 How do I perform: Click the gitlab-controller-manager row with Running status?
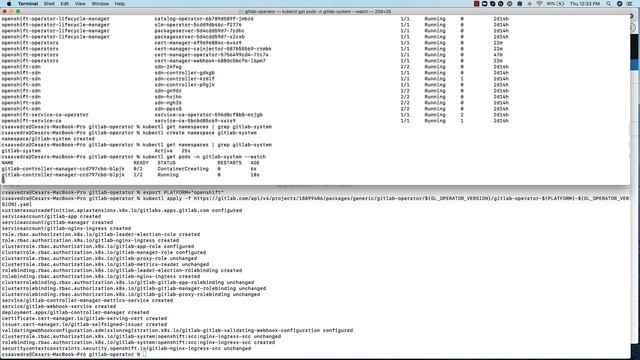click(x=131, y=175)
